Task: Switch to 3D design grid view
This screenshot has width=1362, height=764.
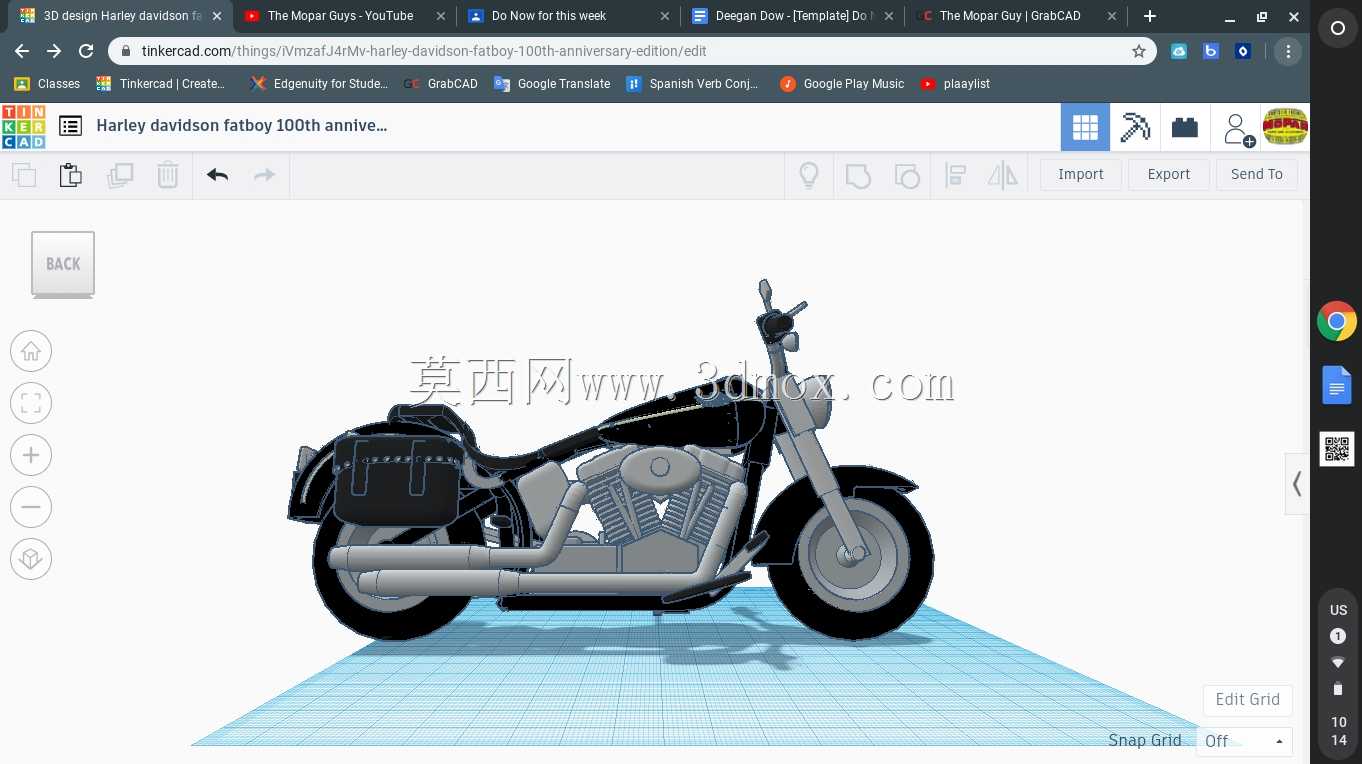Action: pos(1085,127)
